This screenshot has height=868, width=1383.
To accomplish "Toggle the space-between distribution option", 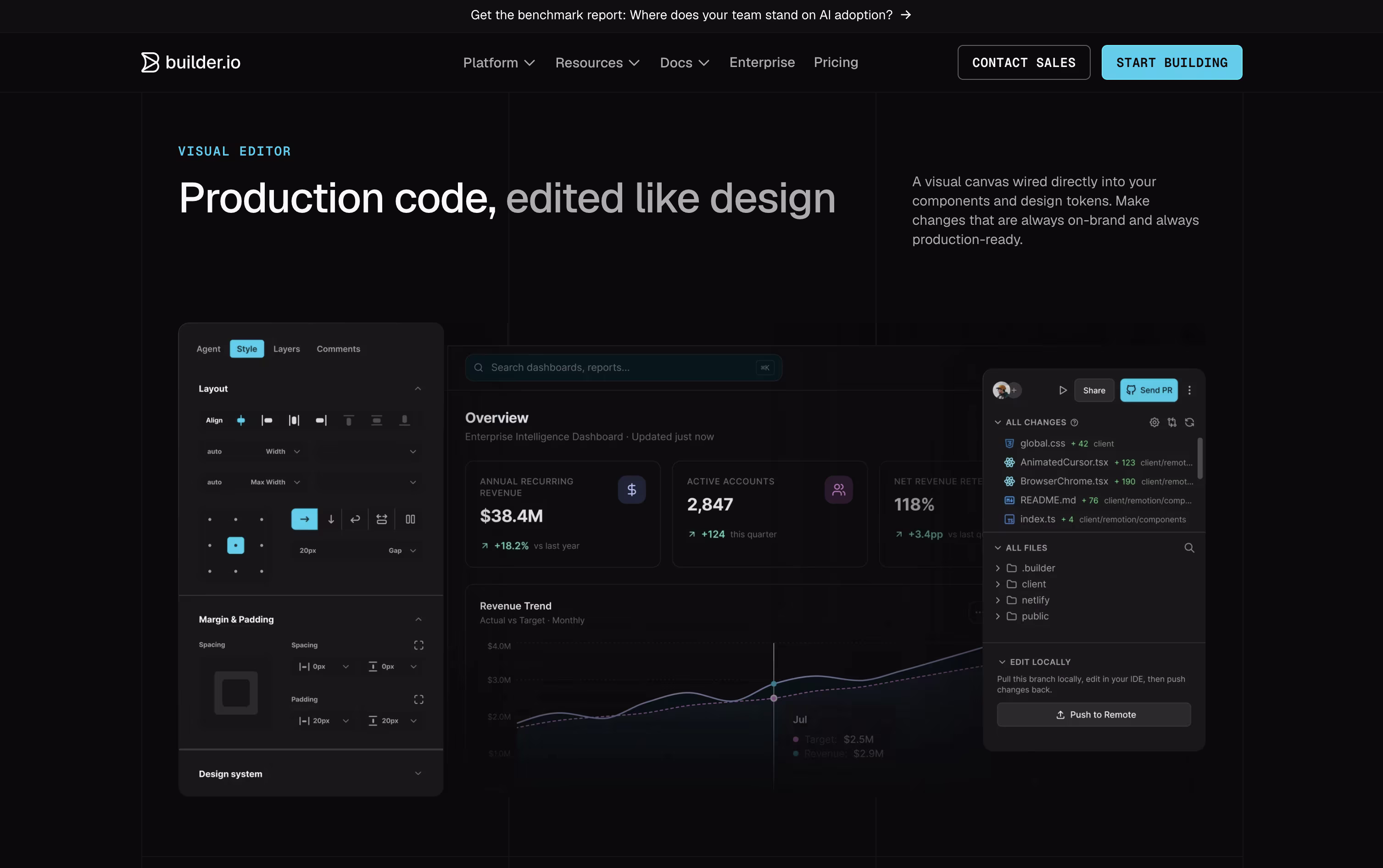I will 381,519.
